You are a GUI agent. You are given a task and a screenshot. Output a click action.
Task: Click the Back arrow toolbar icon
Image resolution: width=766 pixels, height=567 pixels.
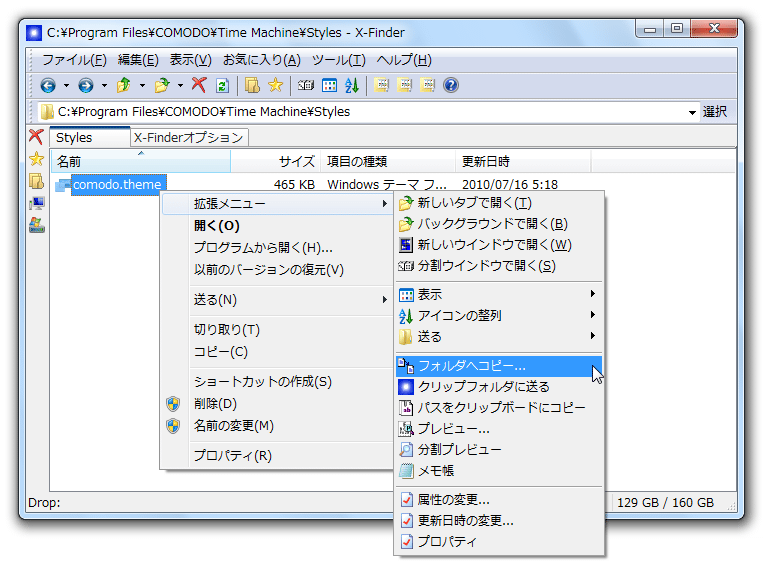48,86
